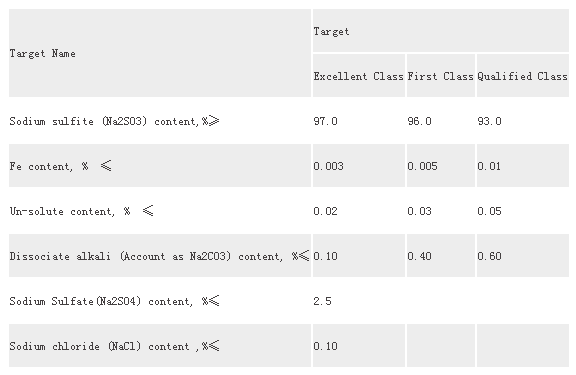Click the 0.40 value cell
Image resolution: width=576 pixels, height=375 pixels.
(441, 256)
